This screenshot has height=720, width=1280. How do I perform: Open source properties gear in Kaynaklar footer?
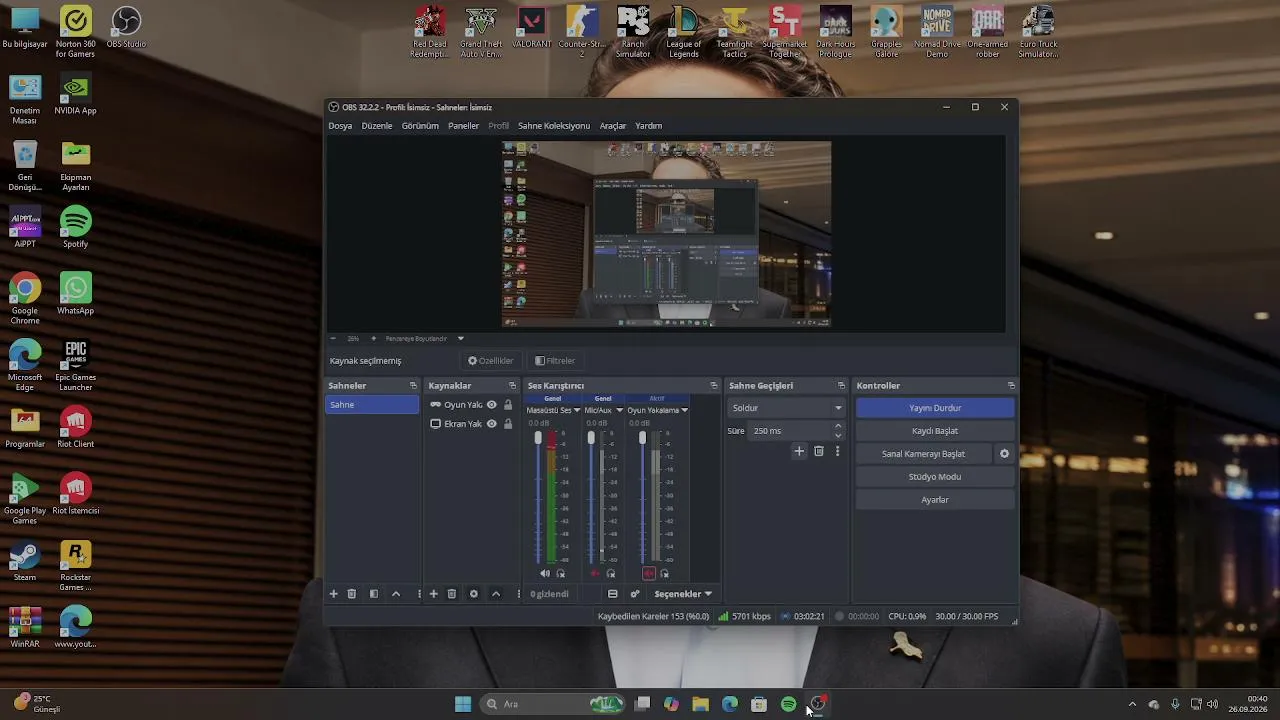(474, 594)
